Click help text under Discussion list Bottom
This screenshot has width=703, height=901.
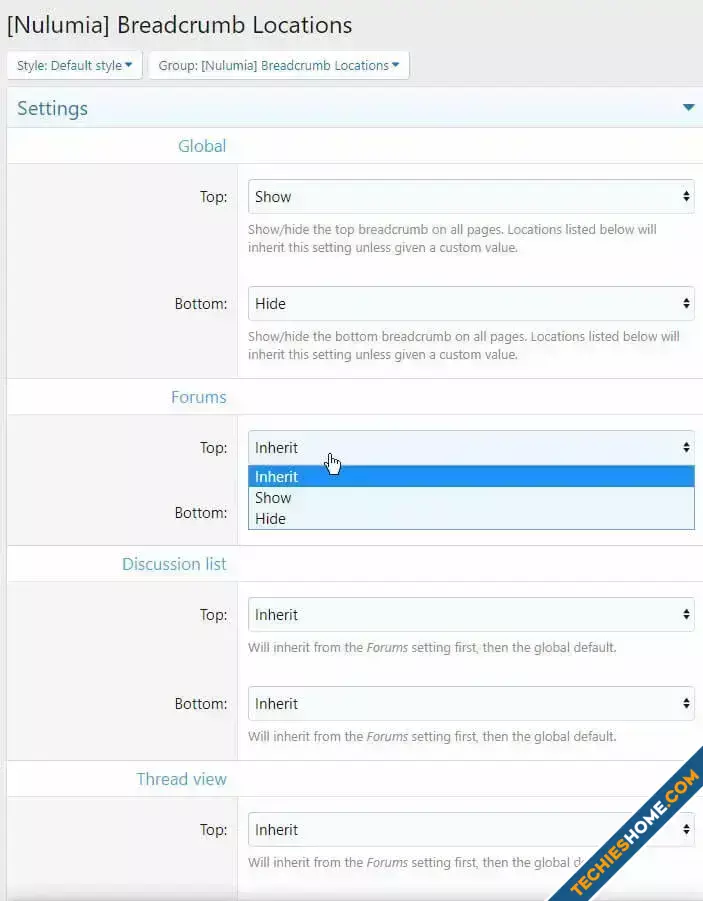point(432,737)
